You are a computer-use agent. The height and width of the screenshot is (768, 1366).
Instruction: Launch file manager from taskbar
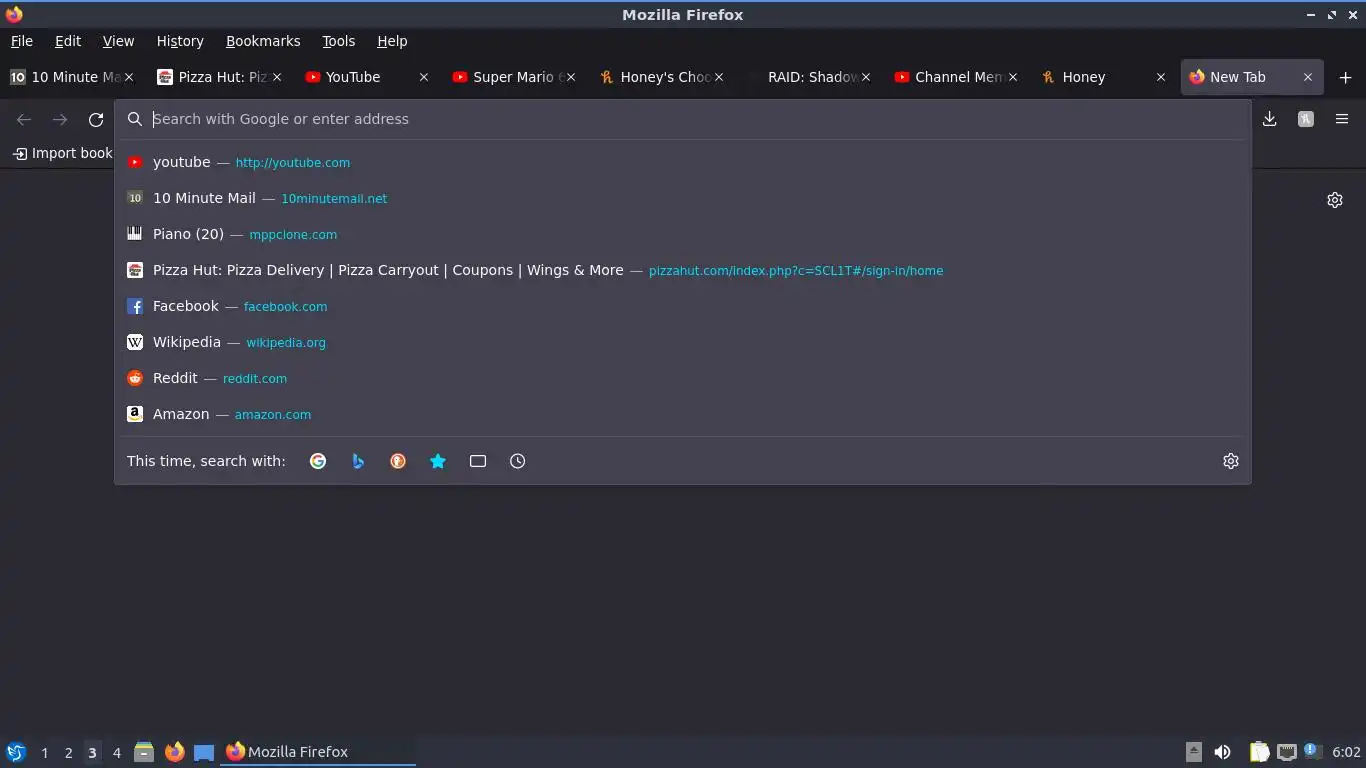pos(144,752)
